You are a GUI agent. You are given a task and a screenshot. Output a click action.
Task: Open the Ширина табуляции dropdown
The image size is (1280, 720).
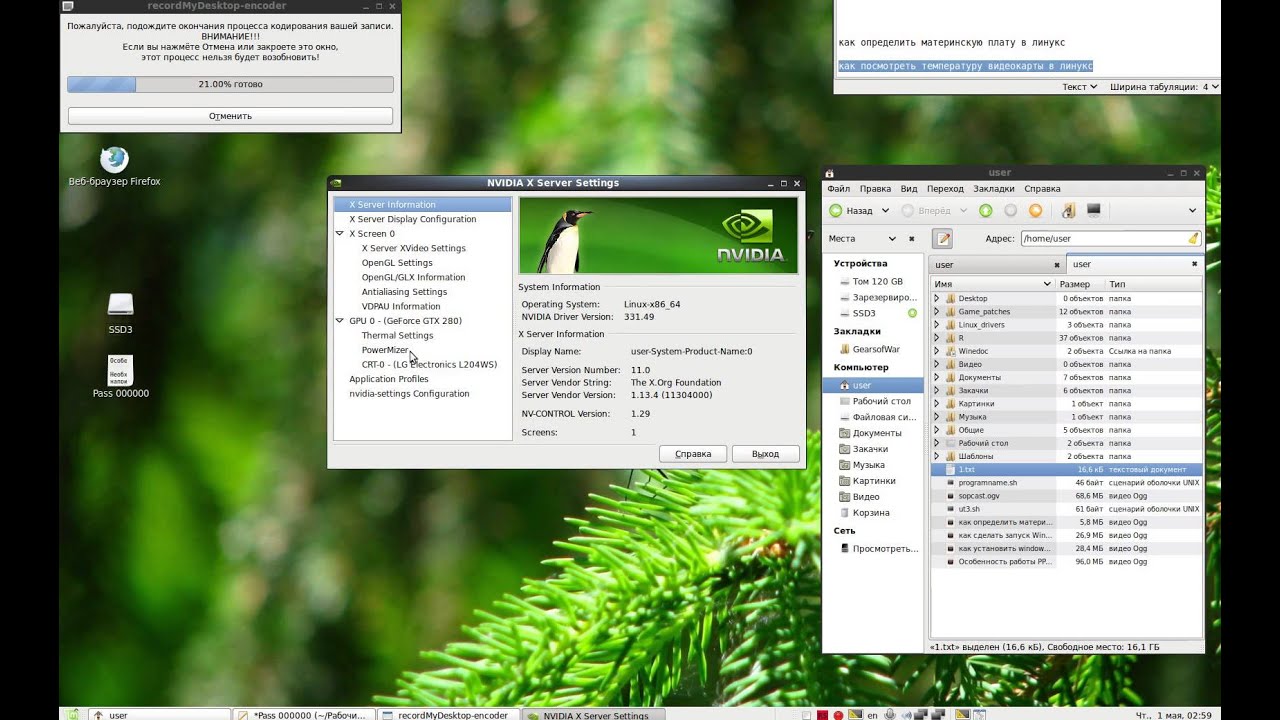pyautogui.click(x=1164, y=87)
